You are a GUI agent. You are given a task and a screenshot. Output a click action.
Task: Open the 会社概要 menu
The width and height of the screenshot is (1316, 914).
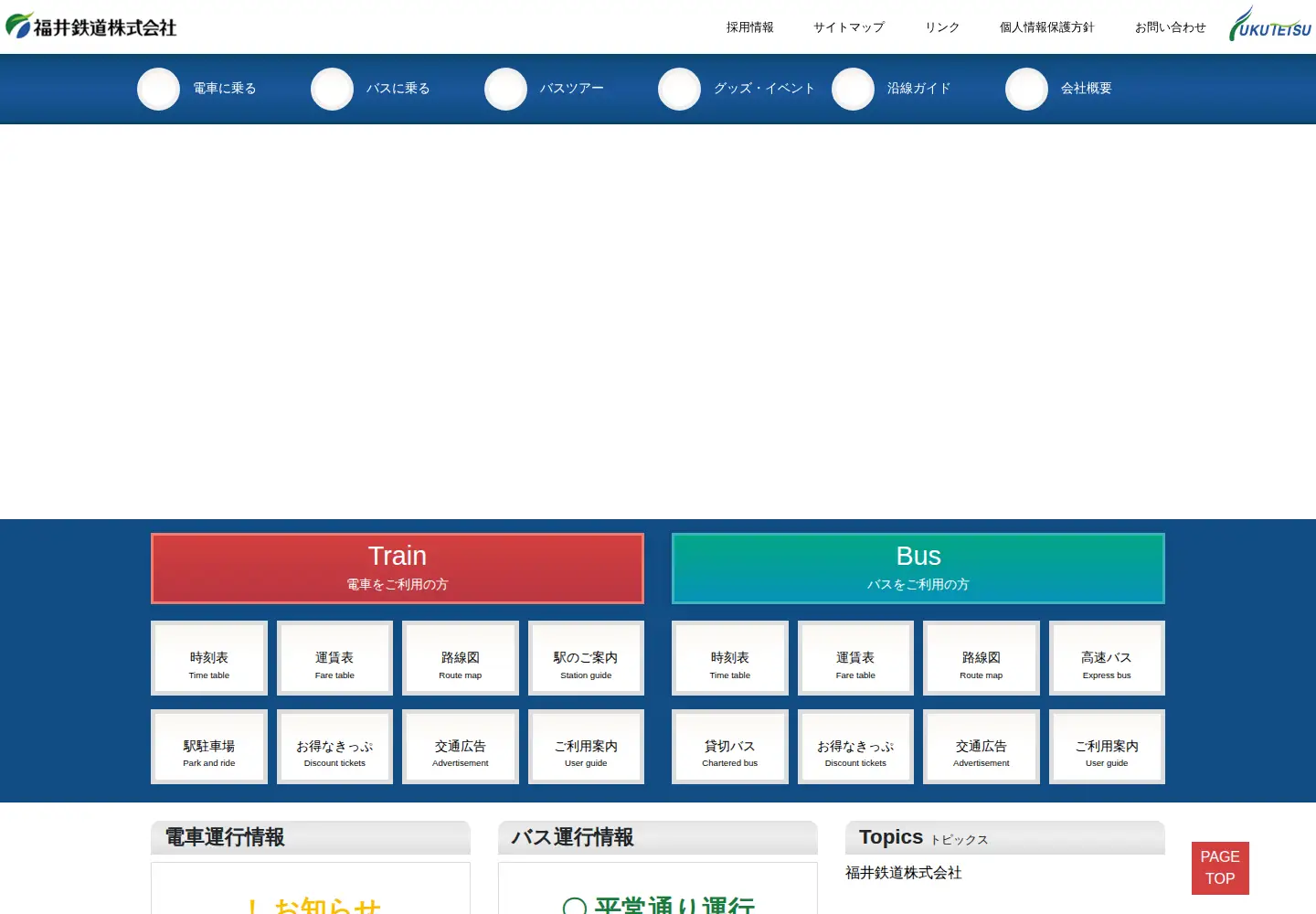[1087, 89]
